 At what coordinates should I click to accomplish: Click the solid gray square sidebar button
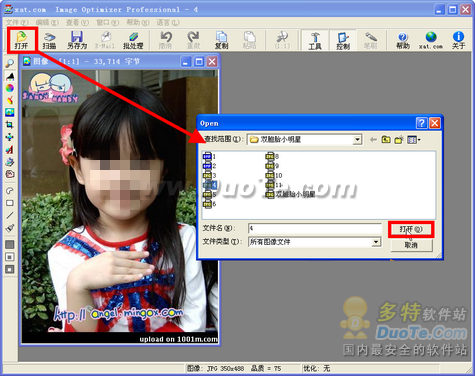10,244
